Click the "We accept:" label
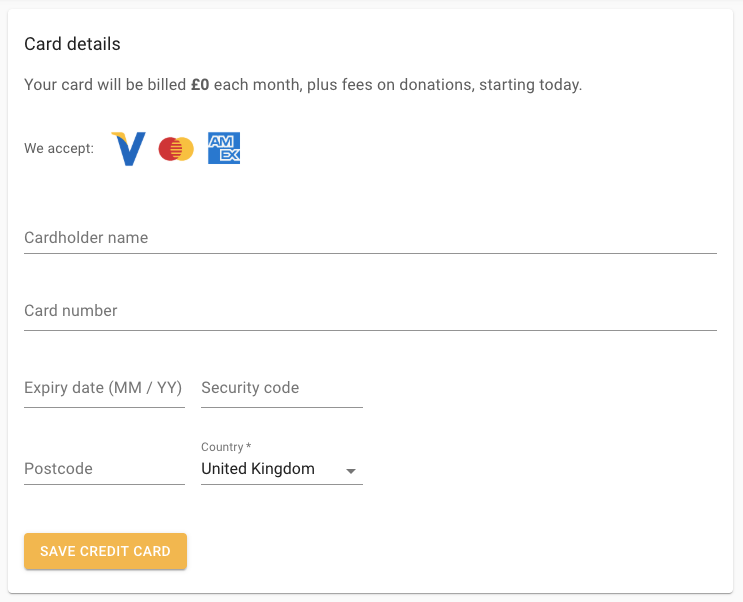Screen dimensions: 743x602 pos(59,149)
